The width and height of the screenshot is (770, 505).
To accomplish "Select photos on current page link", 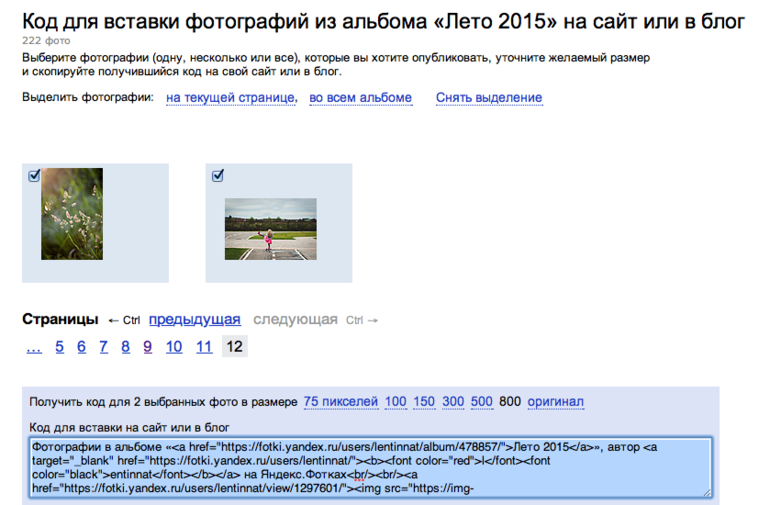I will coord(230,98).
